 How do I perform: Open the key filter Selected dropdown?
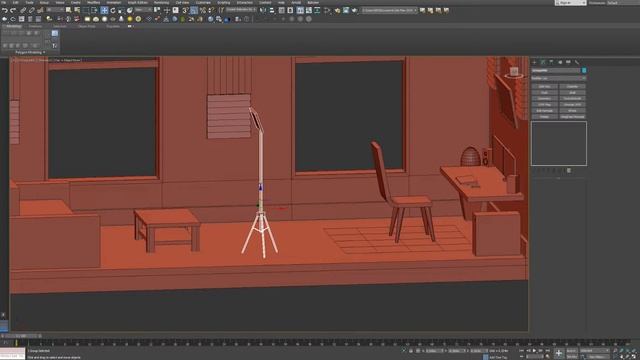593,351
